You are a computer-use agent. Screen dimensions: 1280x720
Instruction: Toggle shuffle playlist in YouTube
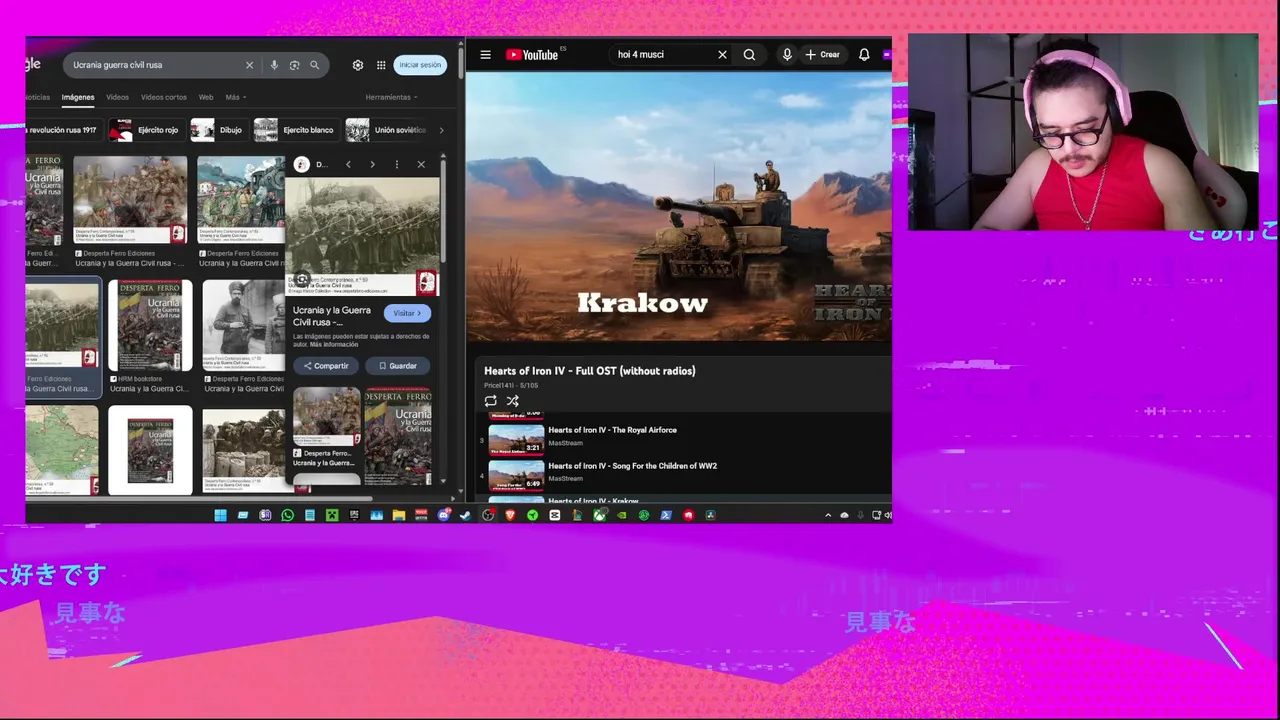click(512, 401)
